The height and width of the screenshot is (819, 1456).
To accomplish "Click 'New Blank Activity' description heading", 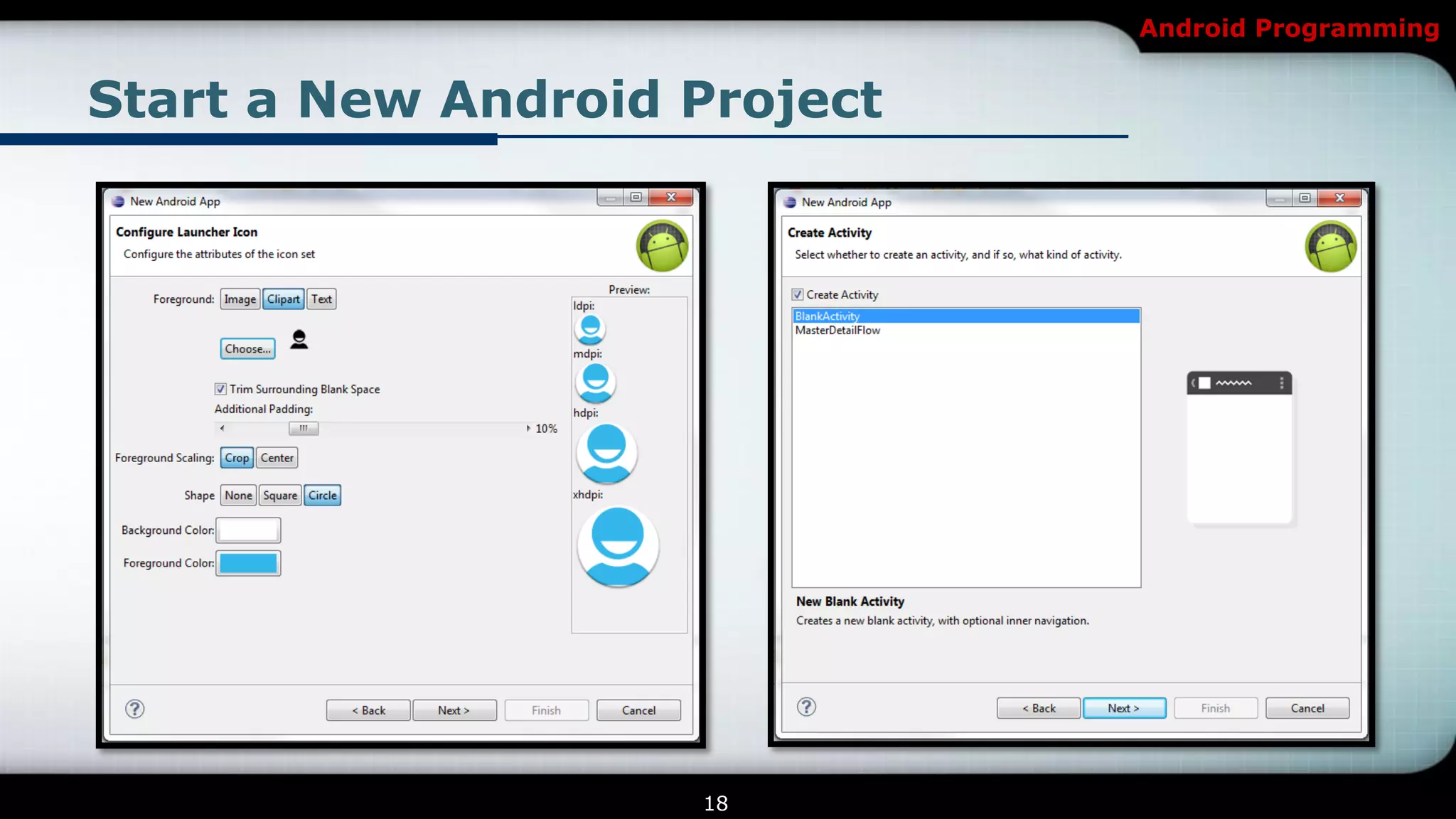I will [850, 601].
